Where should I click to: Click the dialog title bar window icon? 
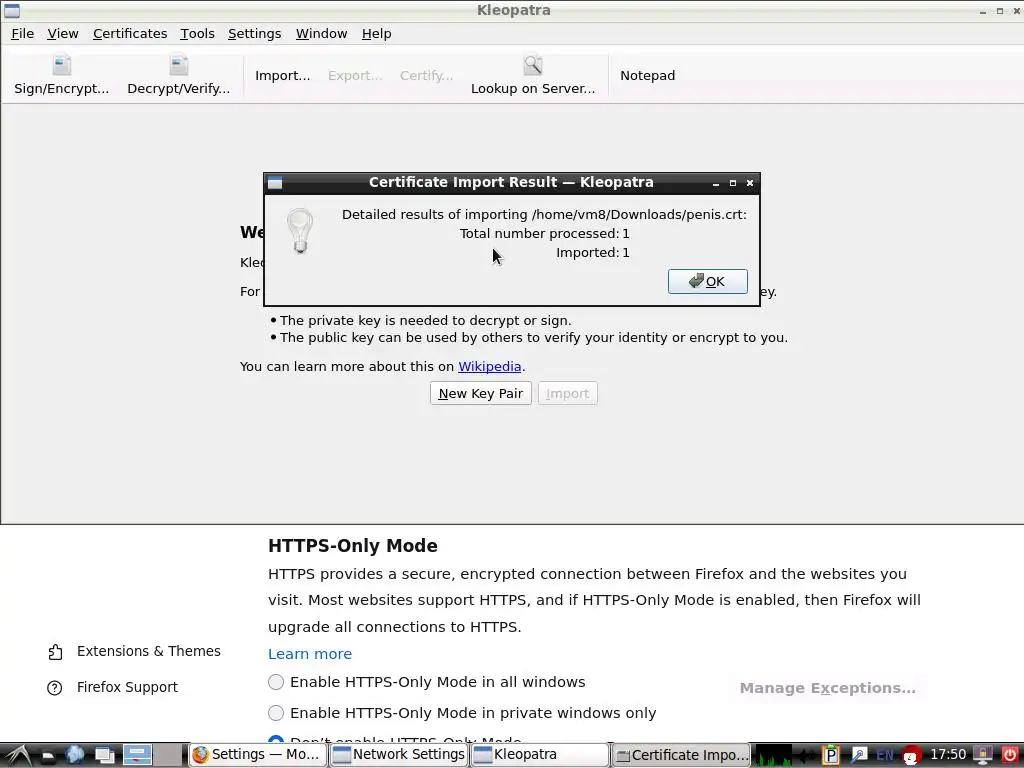point(275,183)
